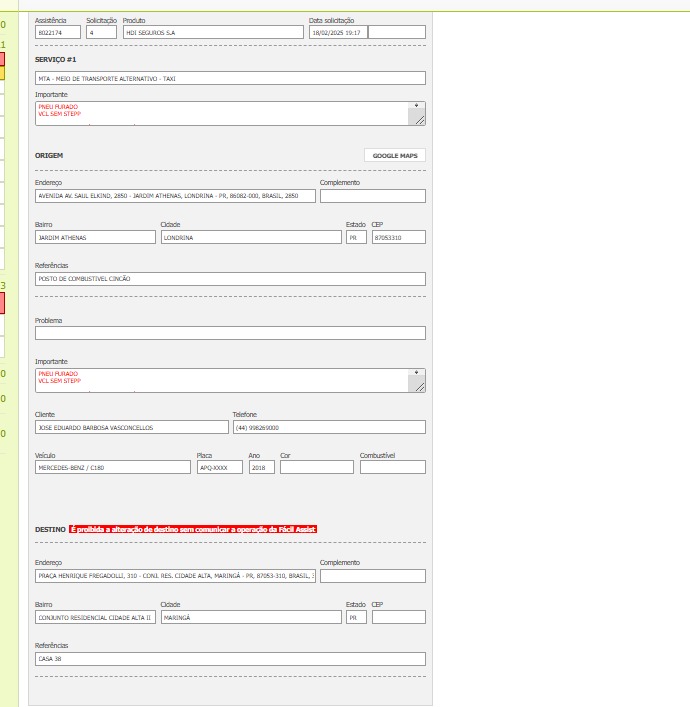The width and height of the screenshot is (690, 707).
Task: Click destination Referências field showing CASA 38
Action: tap(229, 659)
